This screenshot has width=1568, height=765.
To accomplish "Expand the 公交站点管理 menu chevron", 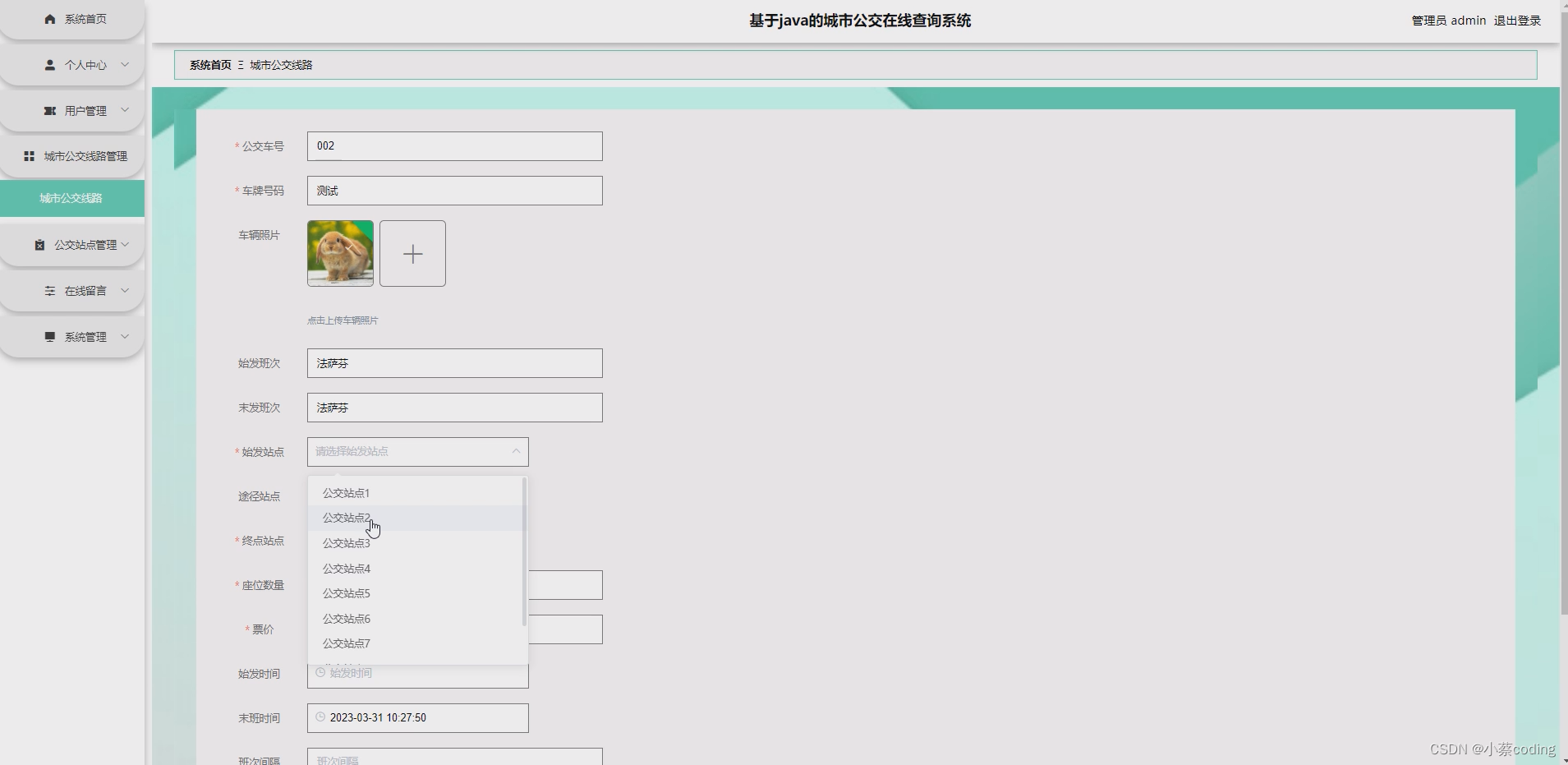I will pos(125,244).
